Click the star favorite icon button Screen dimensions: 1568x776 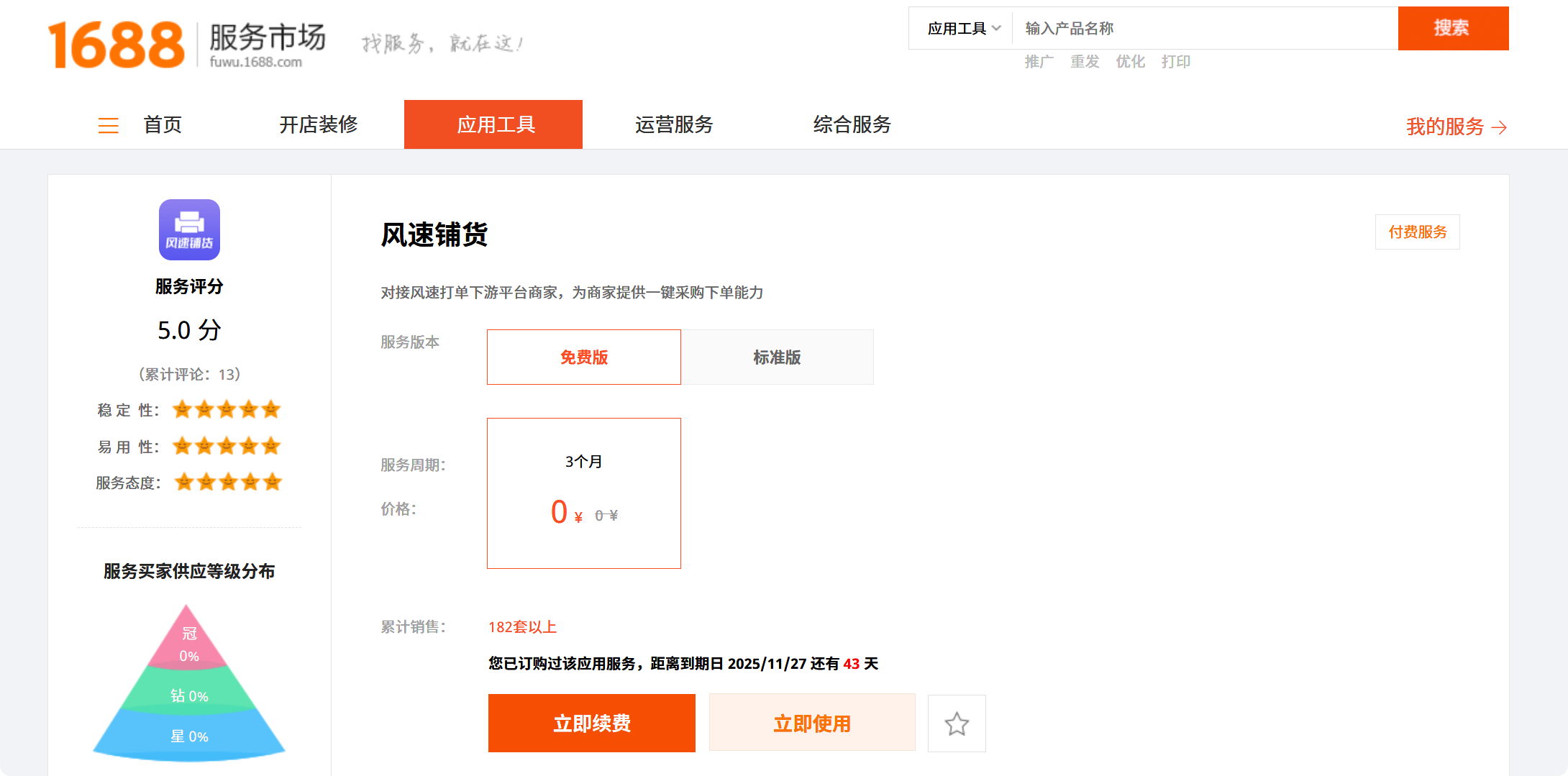[956, 723]
